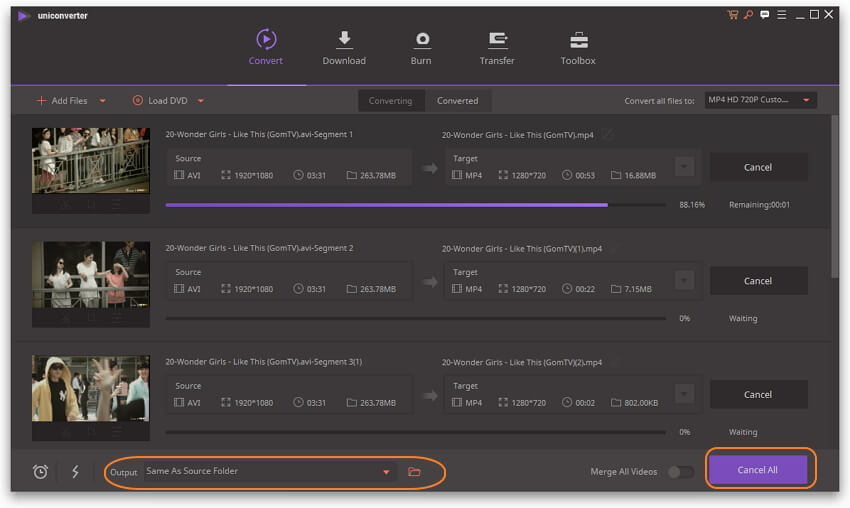Viewport: 850px width, 508px height.
Task: Click the Merge All Videos label
Action: pos(623,472)
